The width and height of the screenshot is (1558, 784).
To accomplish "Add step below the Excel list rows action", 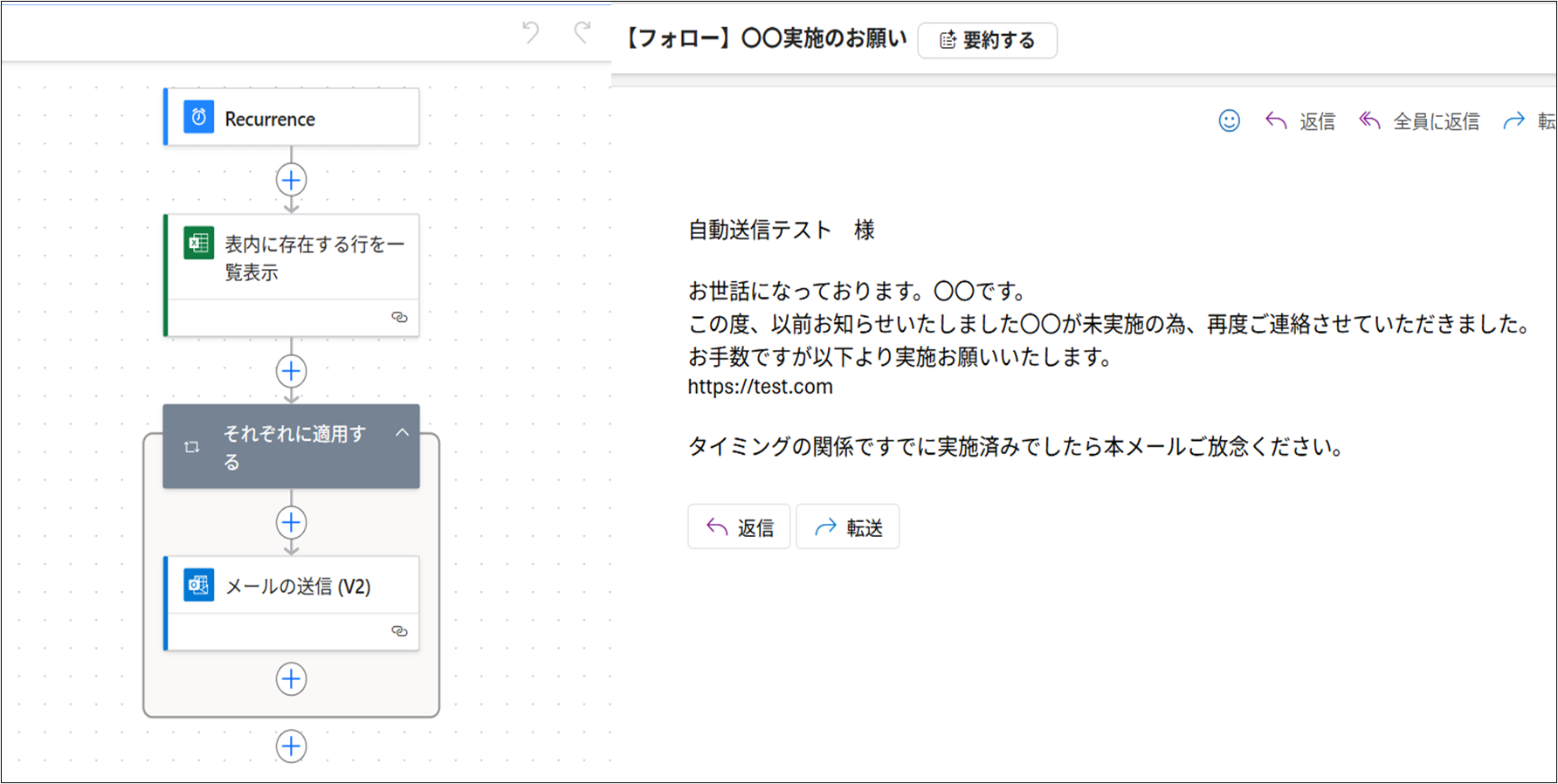I will click(x=291, y=371).
